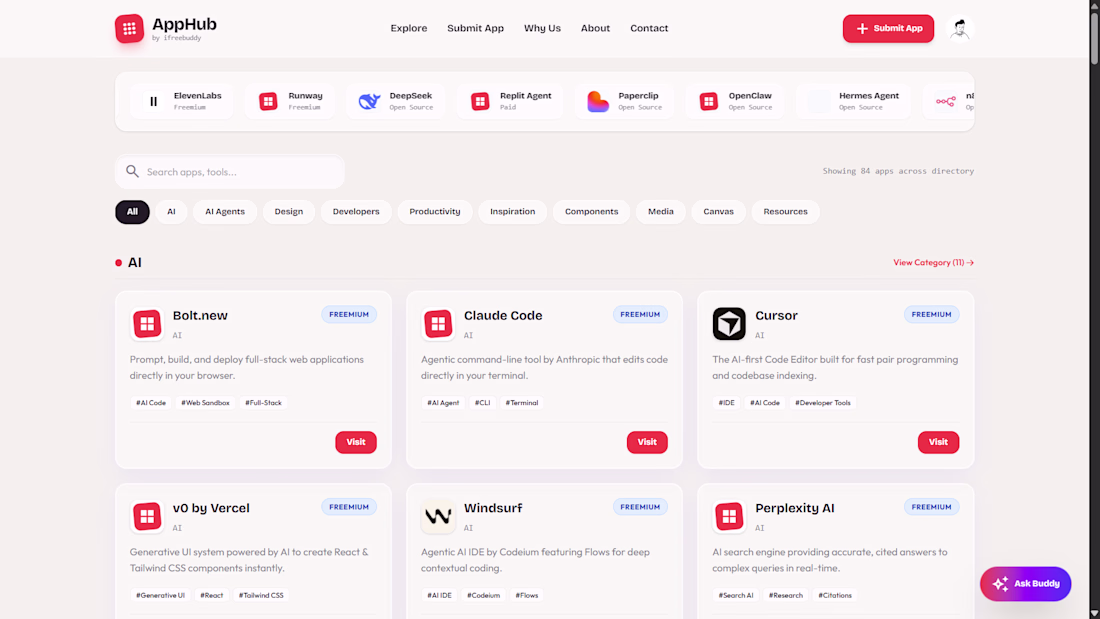The height and width of the screenshot is (619, 1100).
Task: Click the Bolt.new card icon
Action: [x=147, y=324]
